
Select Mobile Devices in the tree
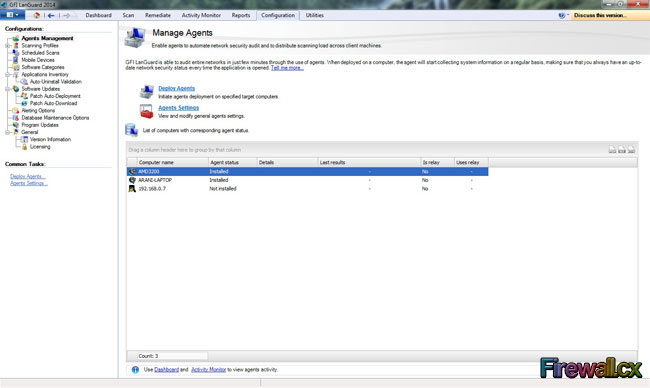38,60
